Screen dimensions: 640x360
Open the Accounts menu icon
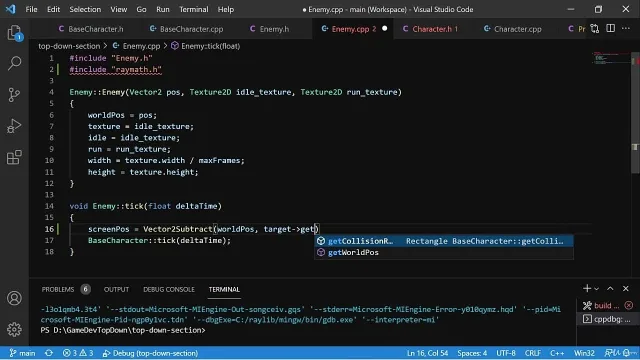click(x=14, y=298)
